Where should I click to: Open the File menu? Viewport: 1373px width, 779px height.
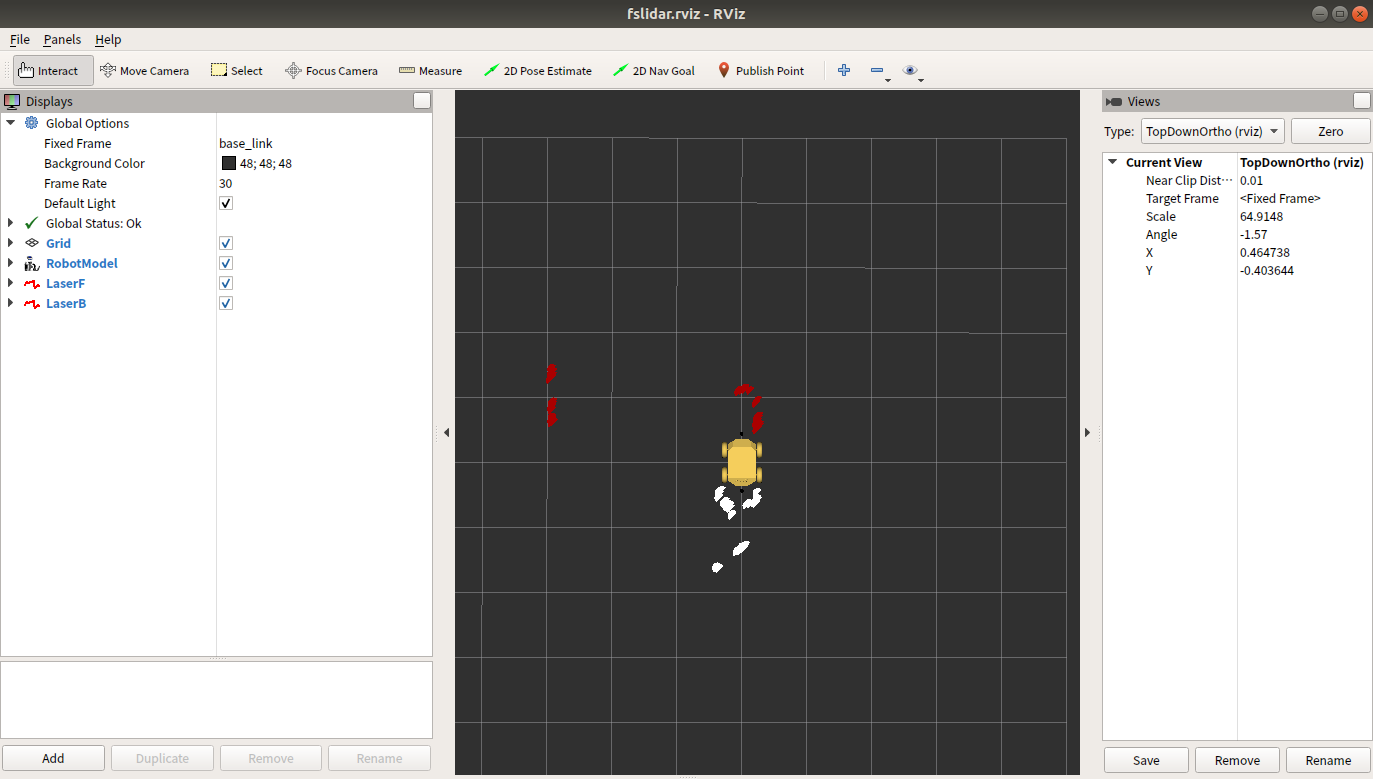[19, 40]
